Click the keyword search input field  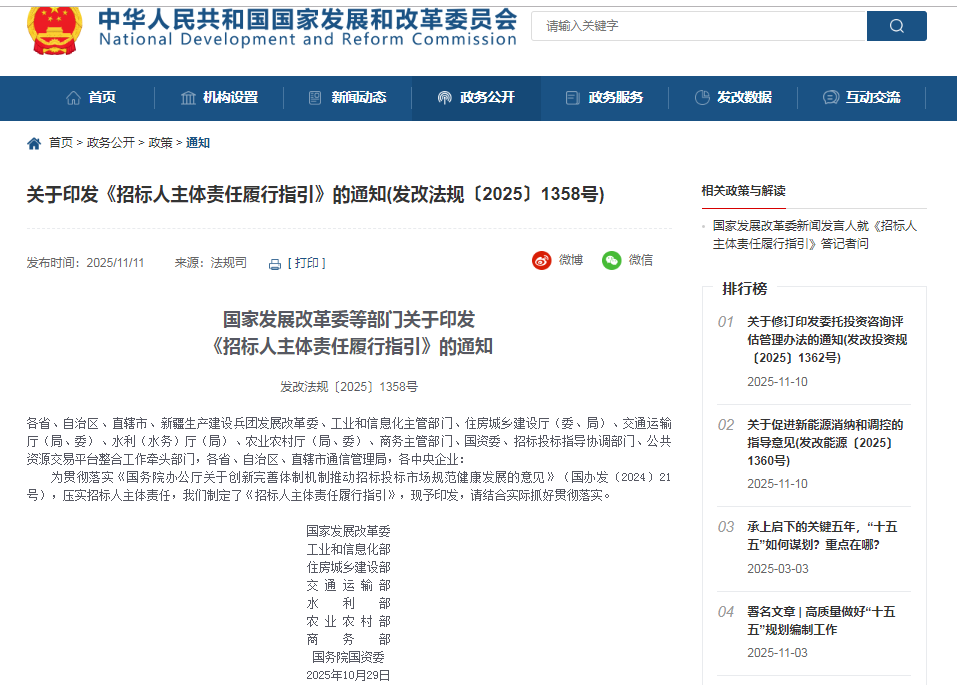coord(700,25)
